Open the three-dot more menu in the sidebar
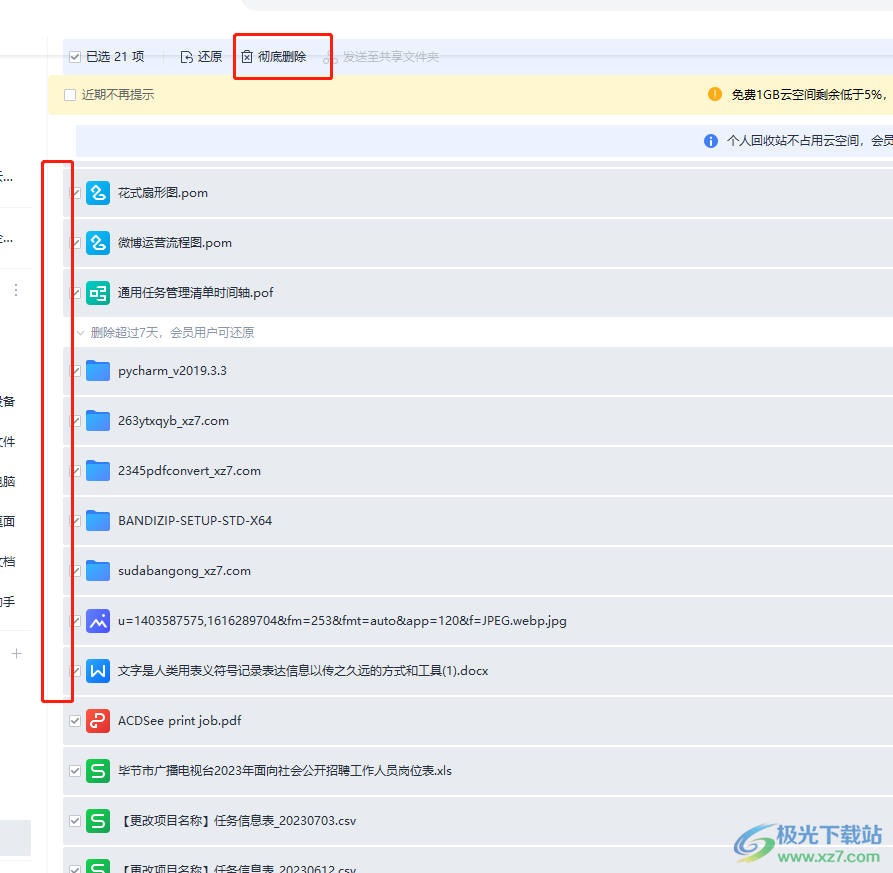 click(x=16, y=290)
